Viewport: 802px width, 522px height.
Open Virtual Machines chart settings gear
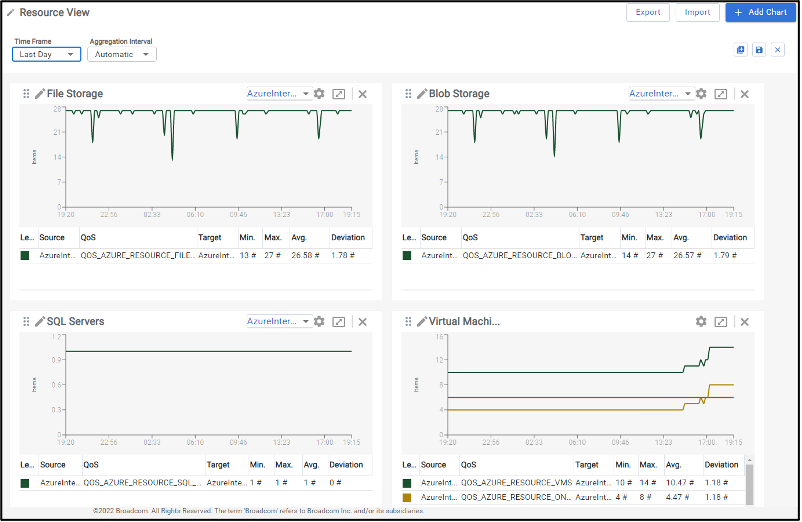[701, 322]
